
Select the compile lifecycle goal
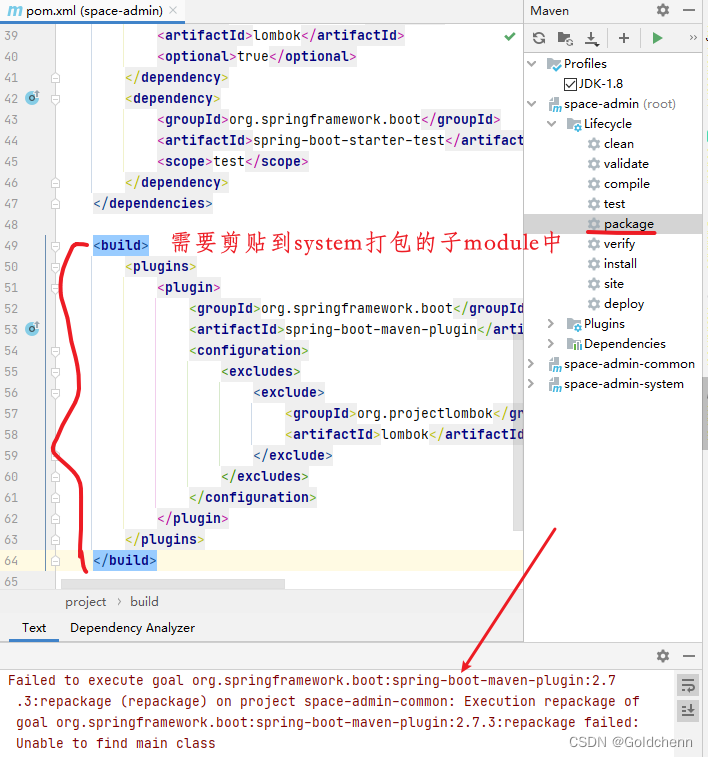pyautogui.click(x=626, y=184)
